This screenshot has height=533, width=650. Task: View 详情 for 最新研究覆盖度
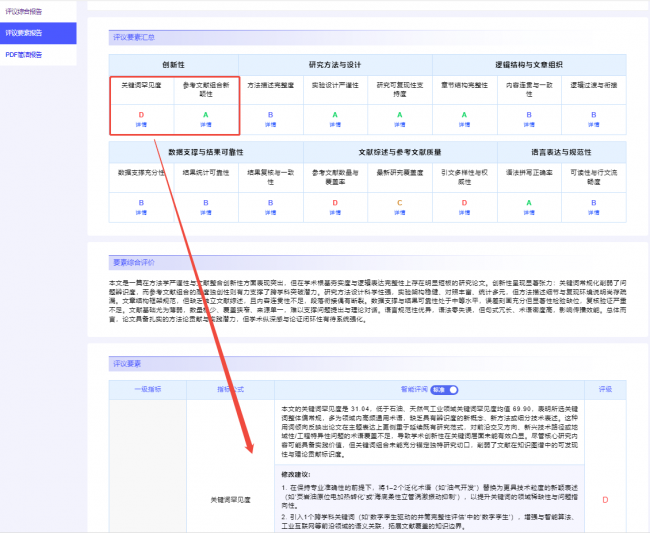coord(400,212)
